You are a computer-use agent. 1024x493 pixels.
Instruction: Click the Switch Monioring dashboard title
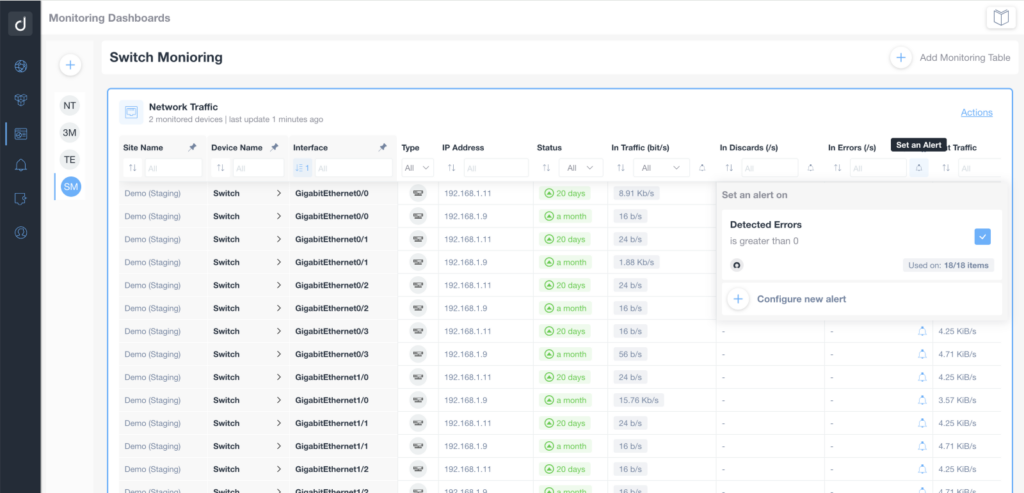(166, 57)
